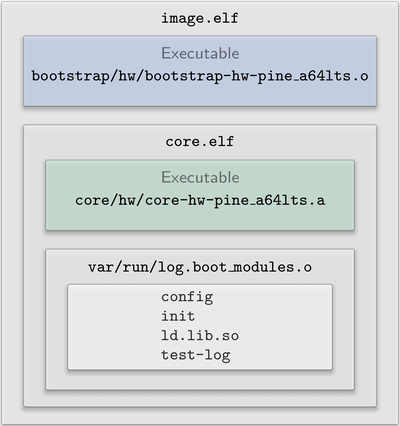
Task: Select the test-log module entry
Action: [x=196, y=355]
